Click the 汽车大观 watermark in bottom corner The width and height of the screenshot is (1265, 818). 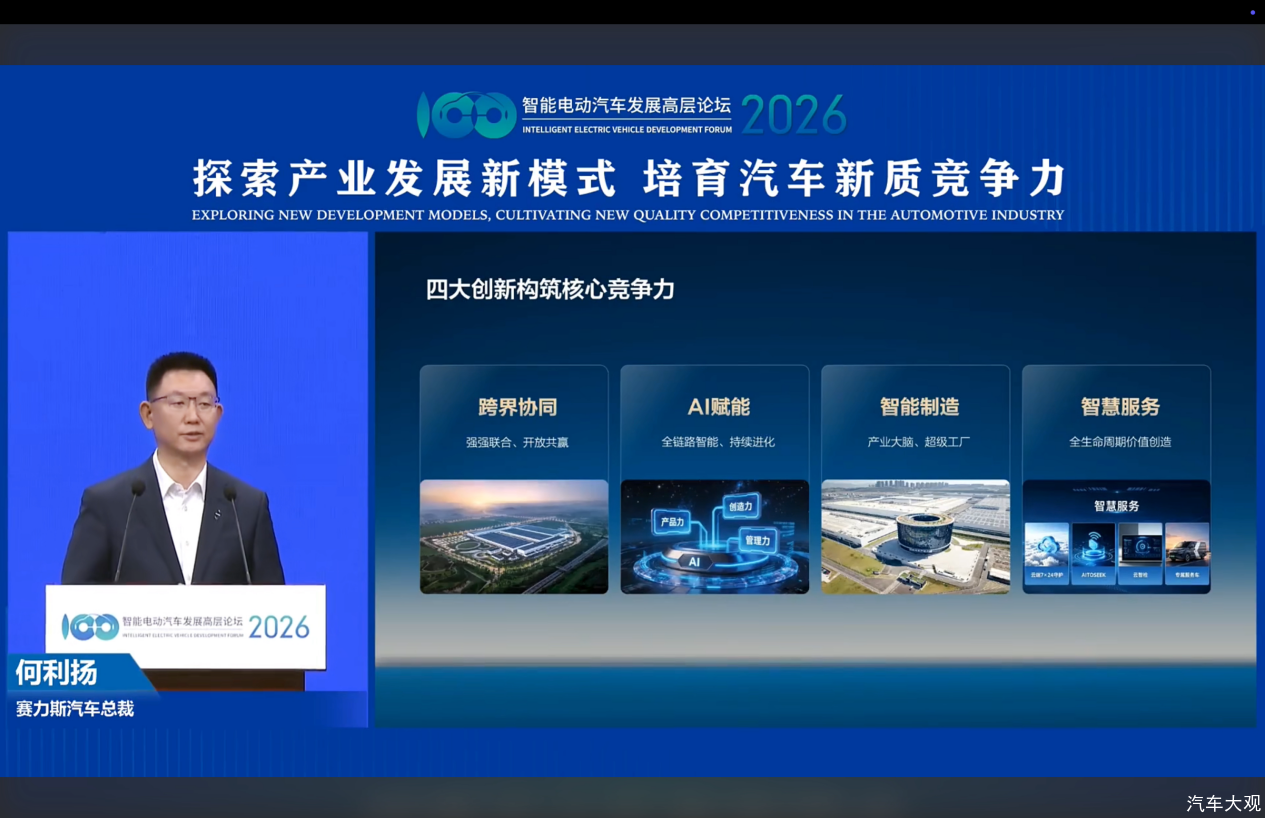click(1223, 803)
